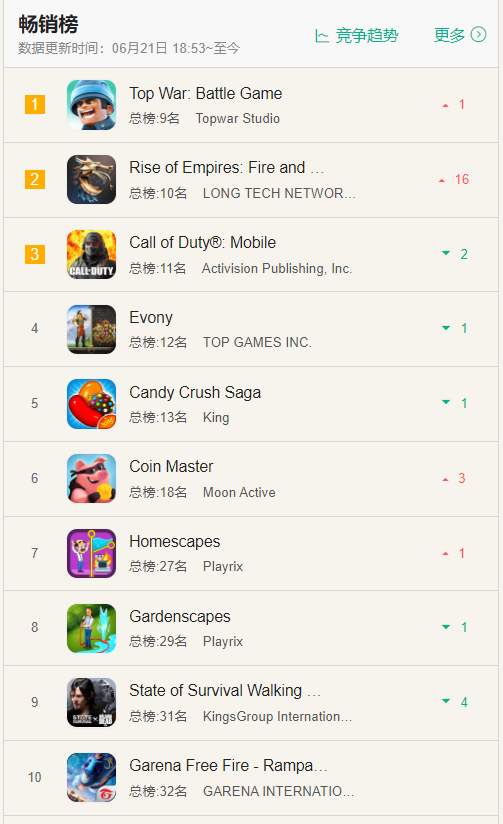Open the Gardenscapes title link
The height and width of the screenshot is (824, 503).
pyautogui.click(x=180, y=616)
